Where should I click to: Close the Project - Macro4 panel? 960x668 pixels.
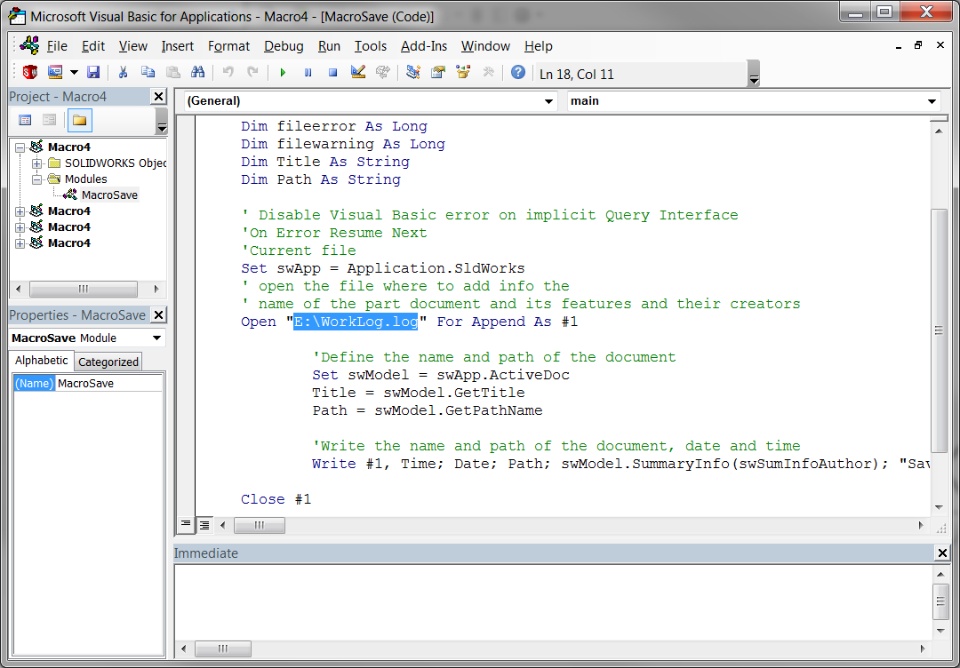coord(159,96)
